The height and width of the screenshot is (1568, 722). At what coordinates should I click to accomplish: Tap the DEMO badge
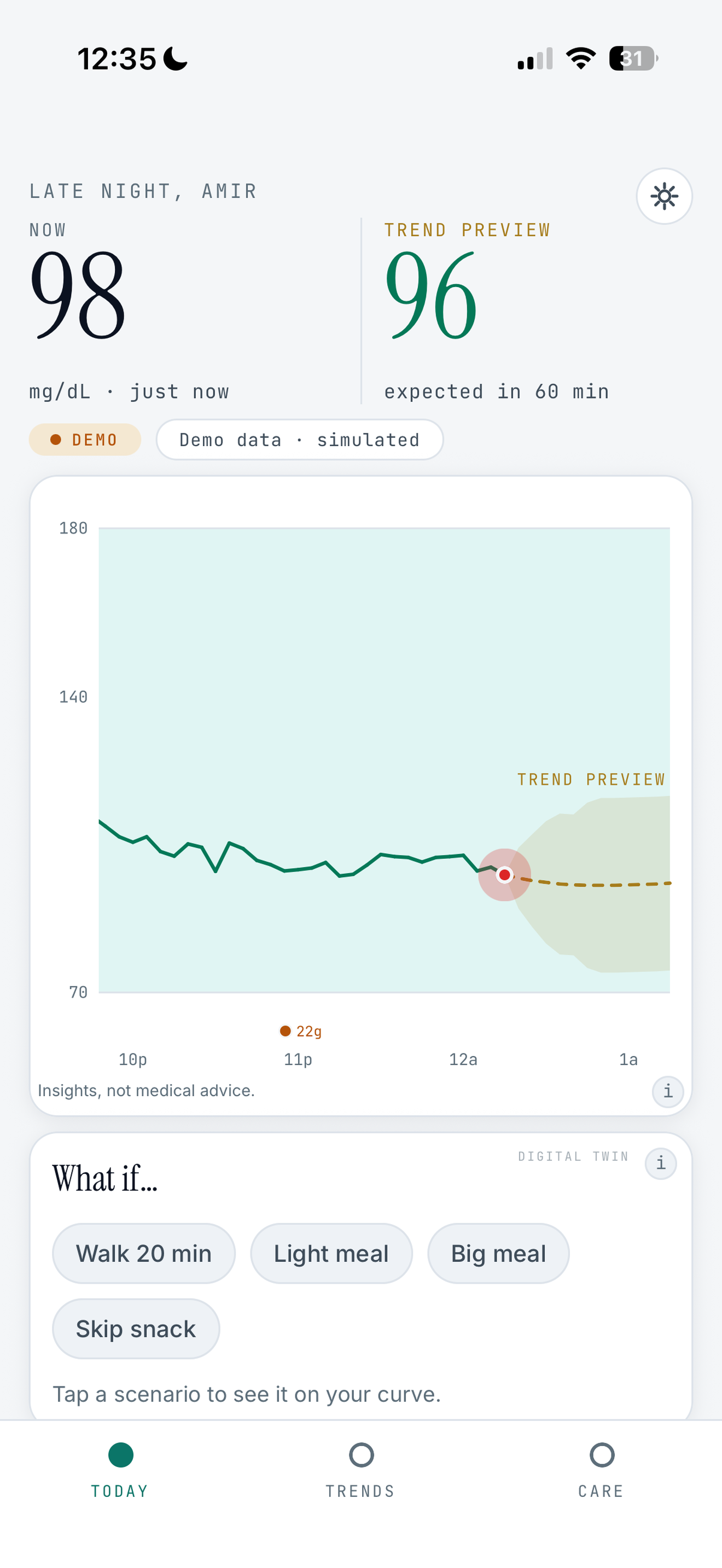pyautogui.click(x=85, y=440)
